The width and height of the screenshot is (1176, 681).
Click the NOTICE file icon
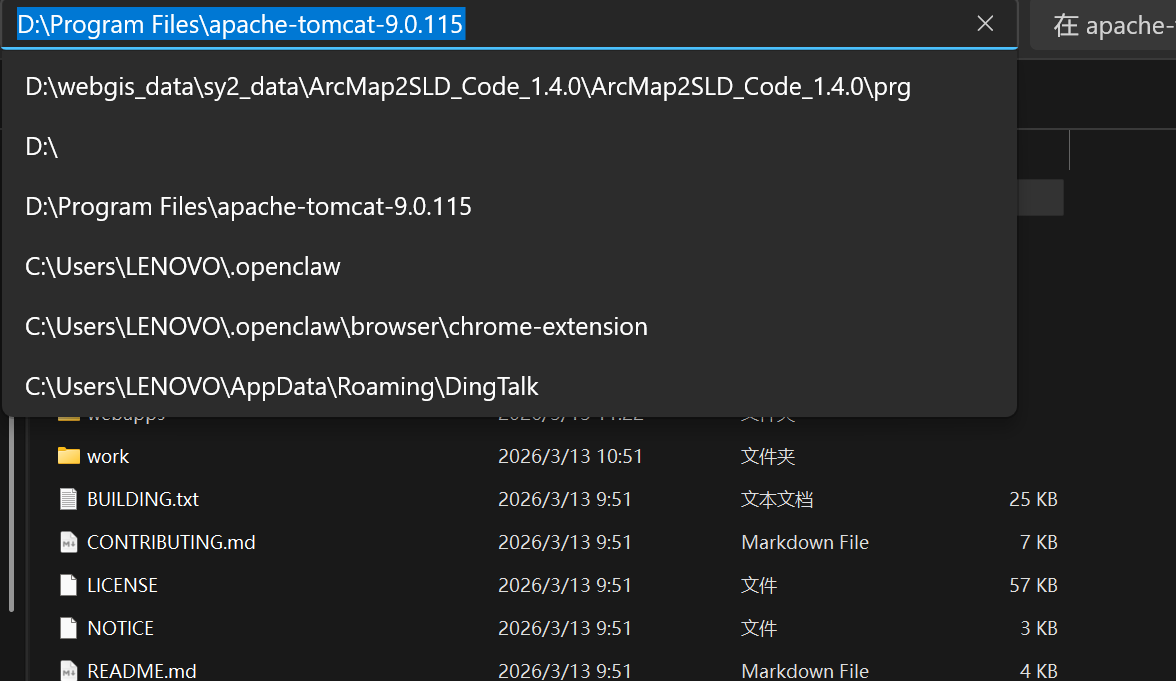point(68,627)
